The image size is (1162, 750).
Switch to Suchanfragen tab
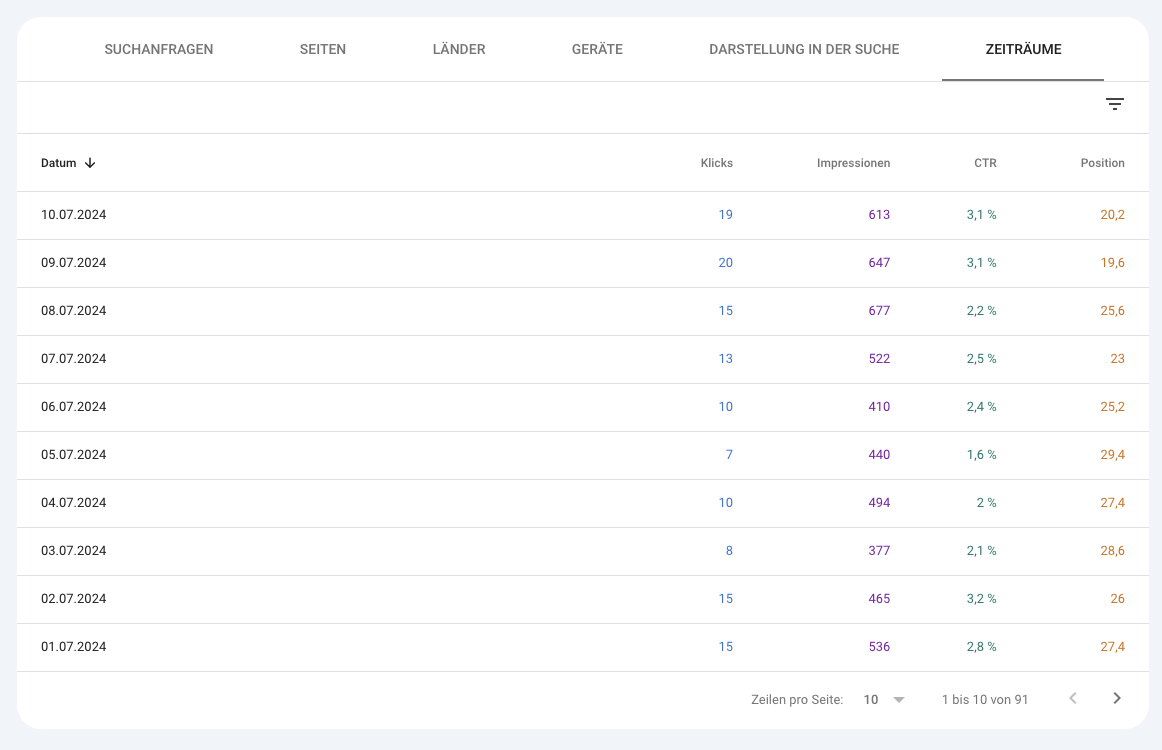159,50
